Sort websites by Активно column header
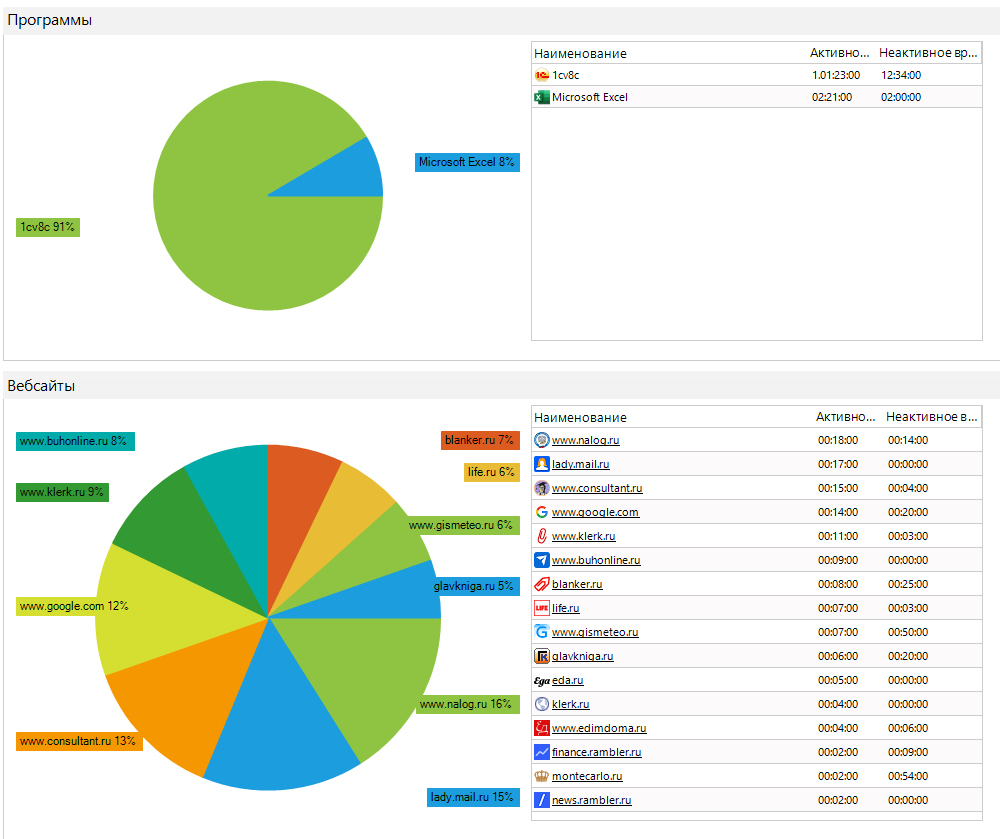 click(845, 417)
